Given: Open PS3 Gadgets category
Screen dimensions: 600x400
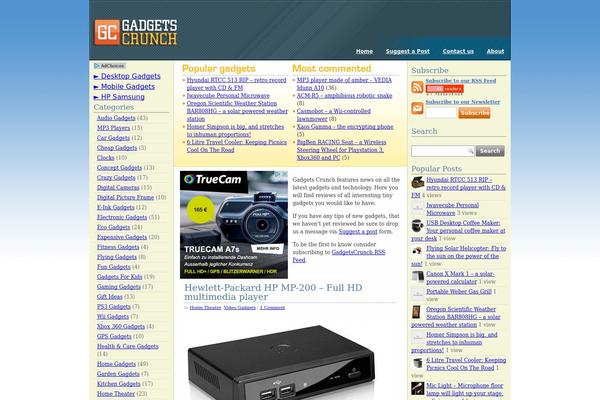Looking at the screenshot, I should pyautogui.click(x=114, y=307).
